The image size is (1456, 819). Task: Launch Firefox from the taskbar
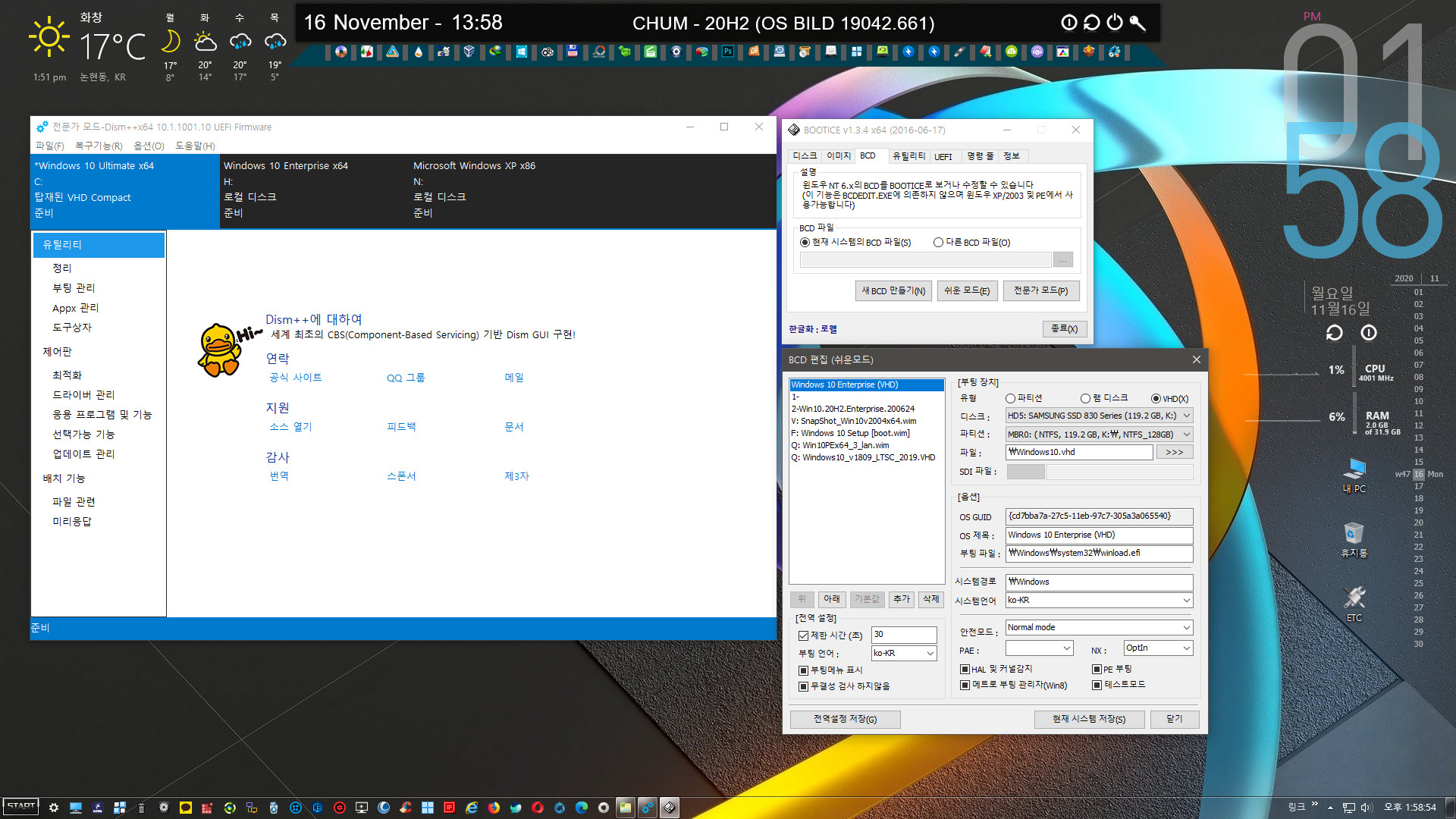coord(494,808)
